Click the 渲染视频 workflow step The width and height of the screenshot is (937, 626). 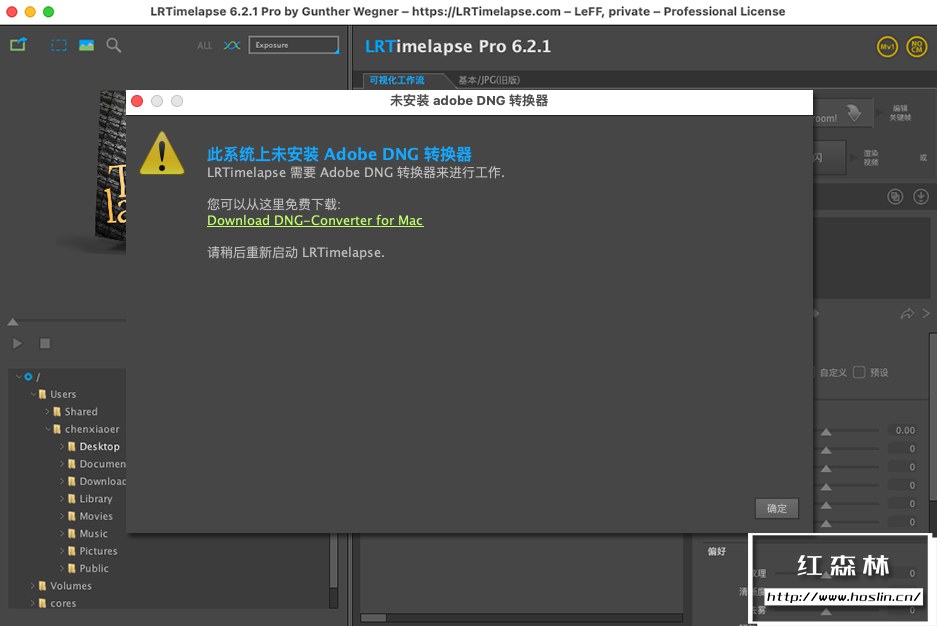(x=871, y=158)
